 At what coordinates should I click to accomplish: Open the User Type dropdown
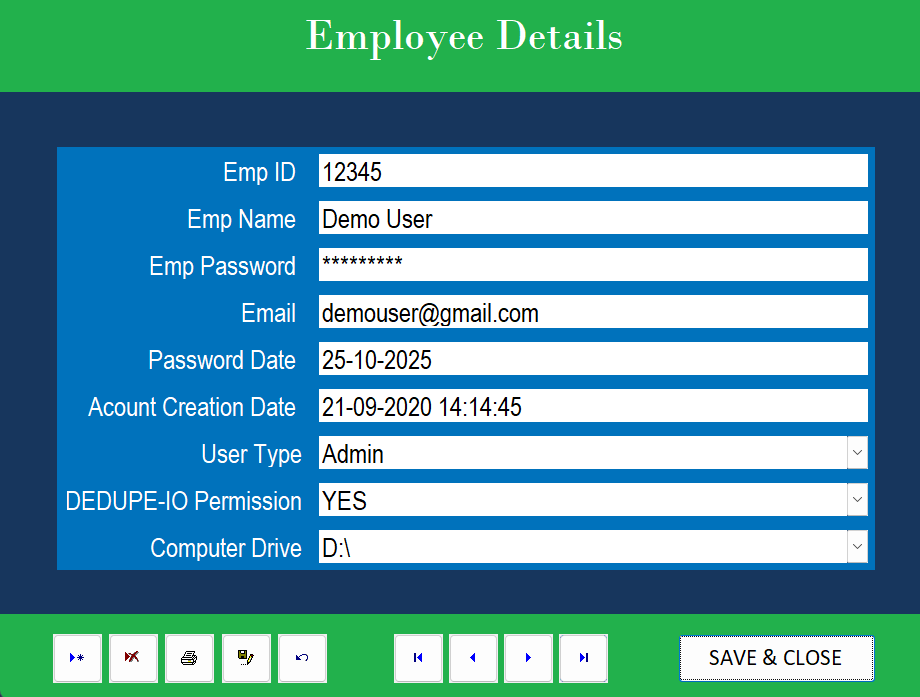(x=857, y=453)
